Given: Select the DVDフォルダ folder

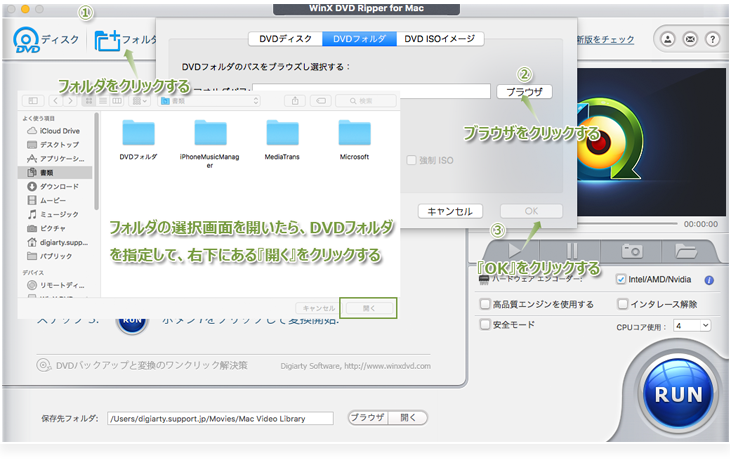Looking at the screenshot, I should click(x=138, y=140).
